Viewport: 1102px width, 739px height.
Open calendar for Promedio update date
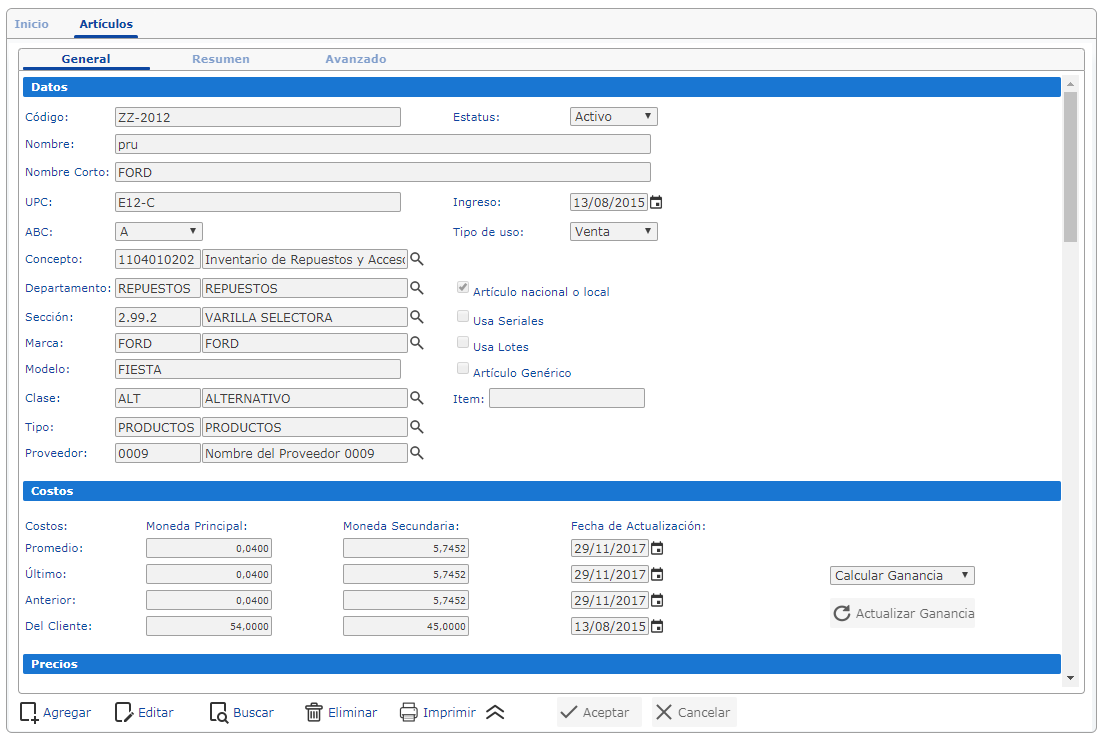(x=656, y=548)
